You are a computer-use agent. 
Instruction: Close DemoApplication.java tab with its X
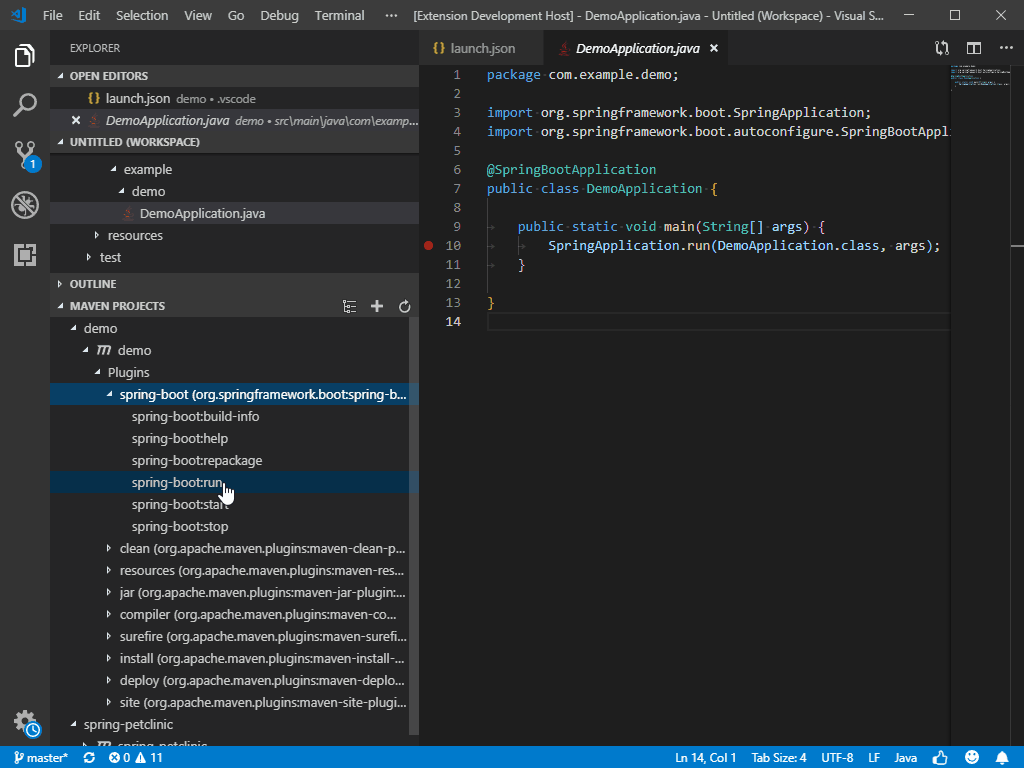click(714, 48)
